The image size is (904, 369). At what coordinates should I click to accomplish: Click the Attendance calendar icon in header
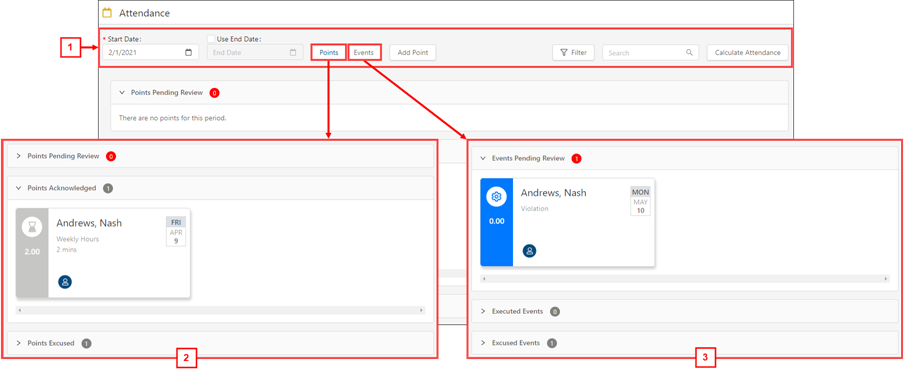click(x=107, y=13)
